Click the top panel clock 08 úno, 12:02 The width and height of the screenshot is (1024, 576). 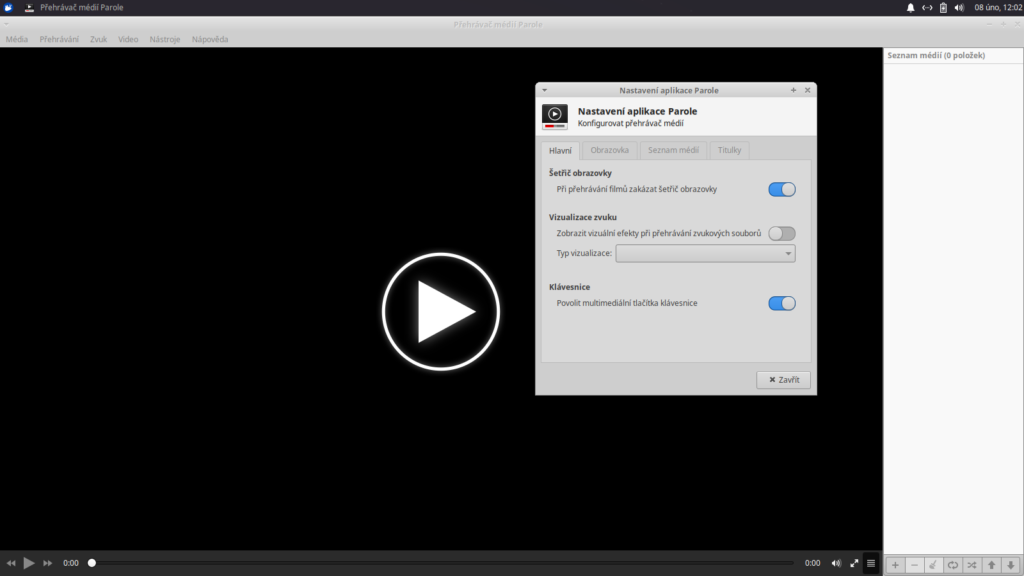tap(998, 8)
